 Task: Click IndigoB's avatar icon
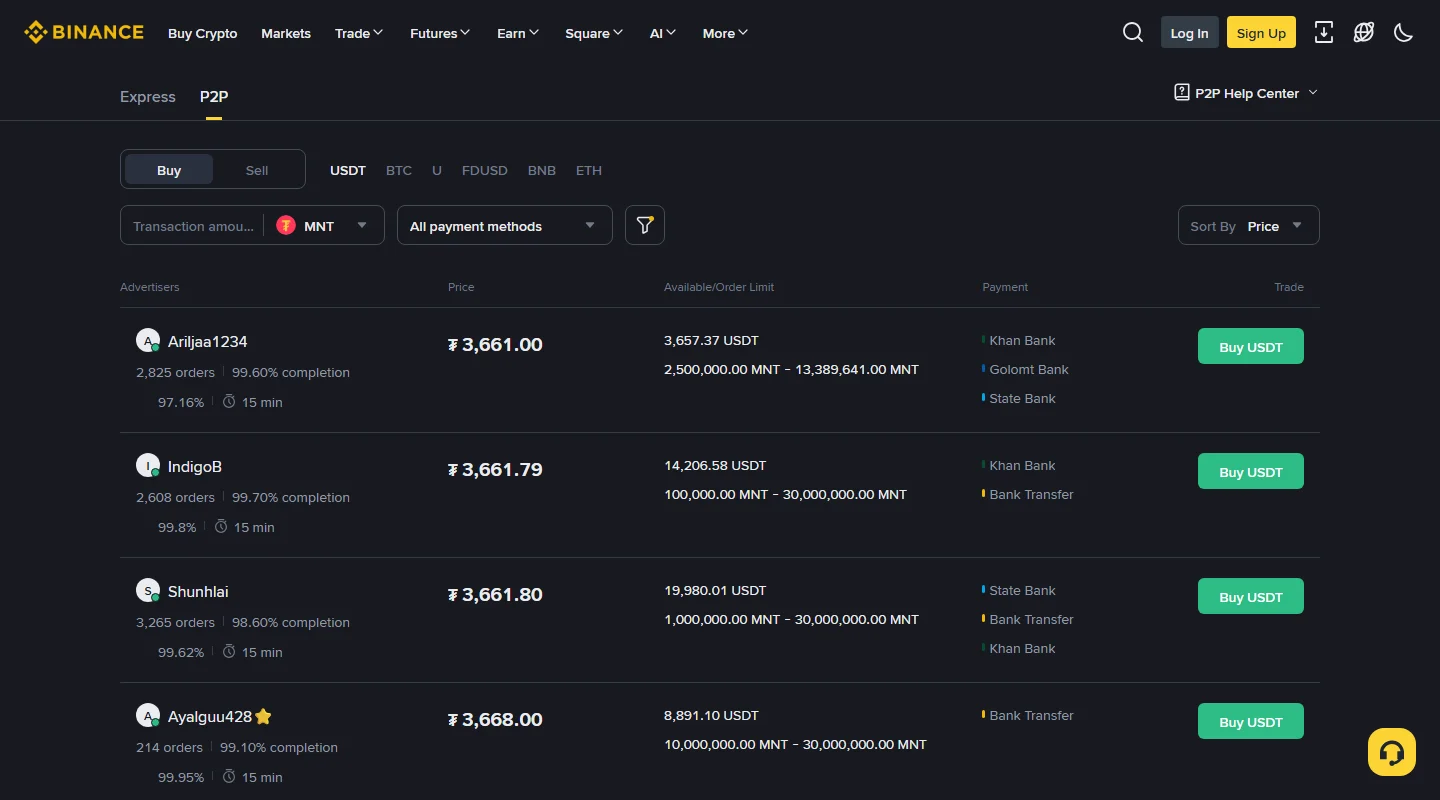[148, 466]
